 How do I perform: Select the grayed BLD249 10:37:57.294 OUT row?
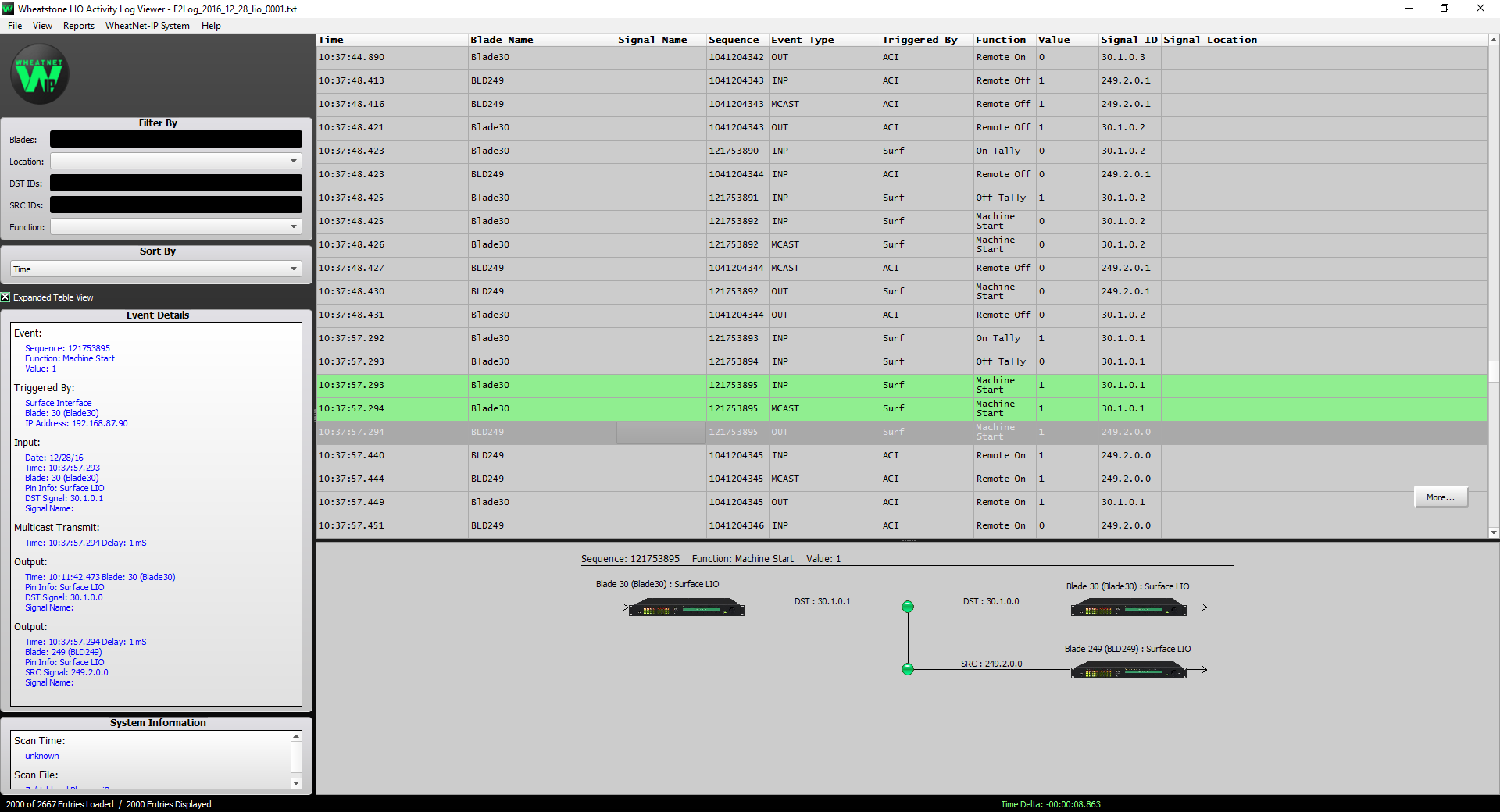coord(902,433)
